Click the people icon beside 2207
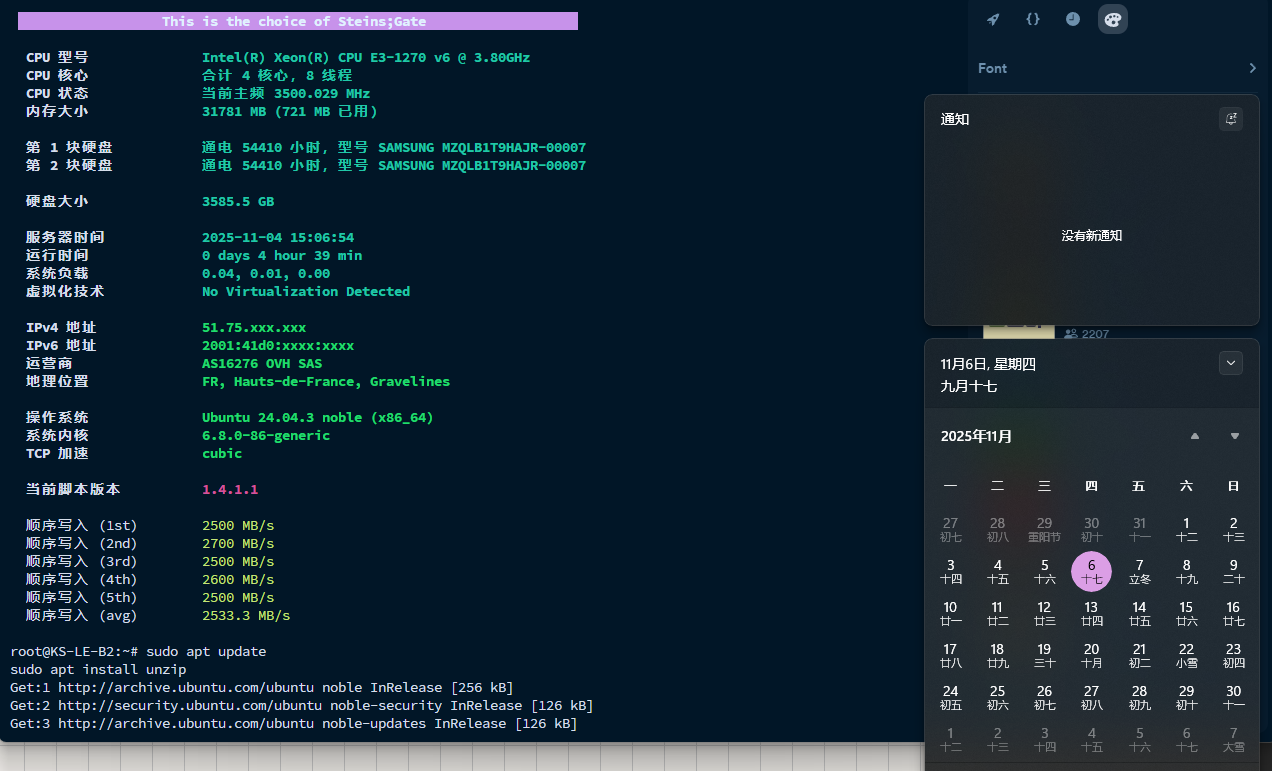Image resolution: width=1272 pixels, height=771 pixels. click(1071, 334)
